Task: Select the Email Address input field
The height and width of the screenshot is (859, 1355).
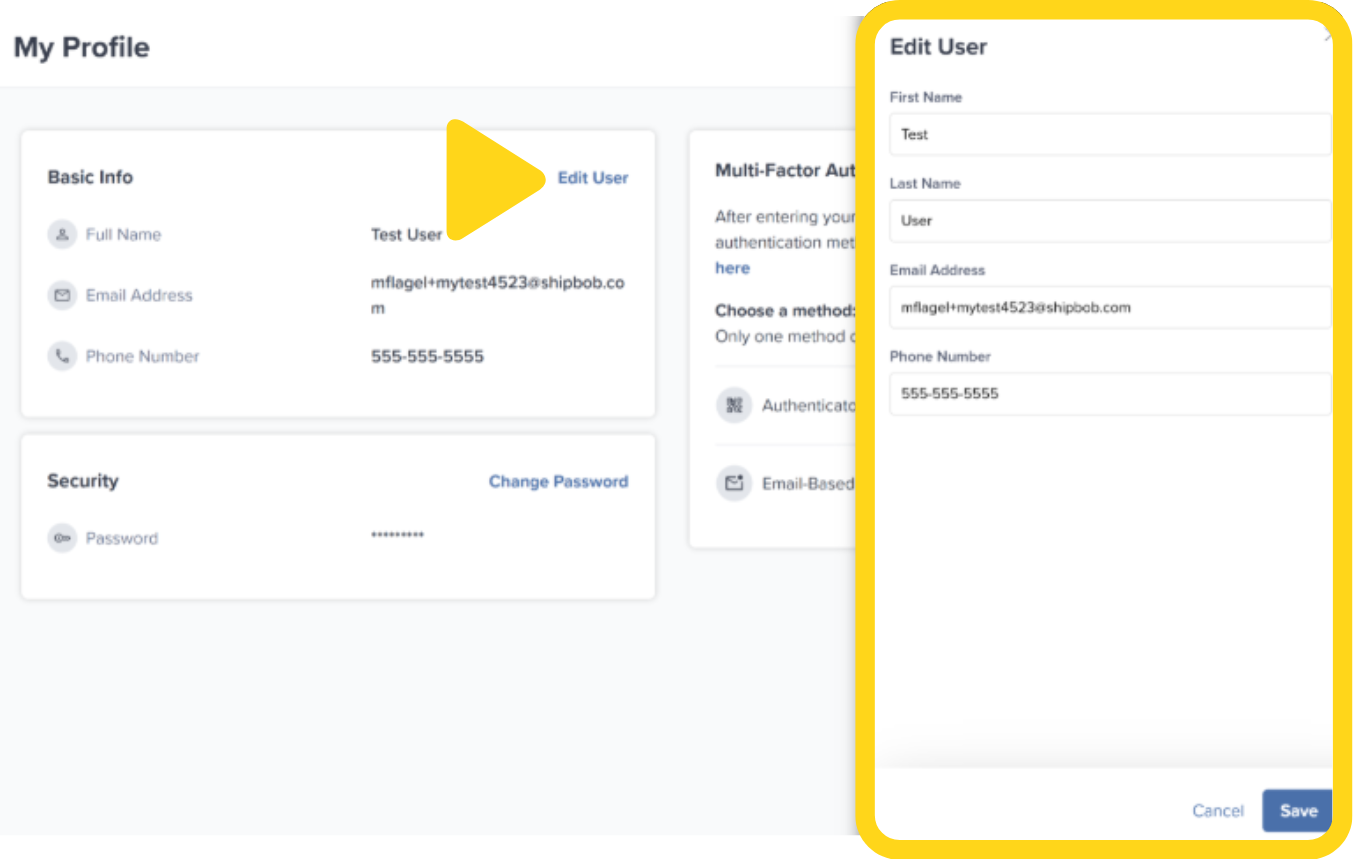Action: tap(1109, 307)
